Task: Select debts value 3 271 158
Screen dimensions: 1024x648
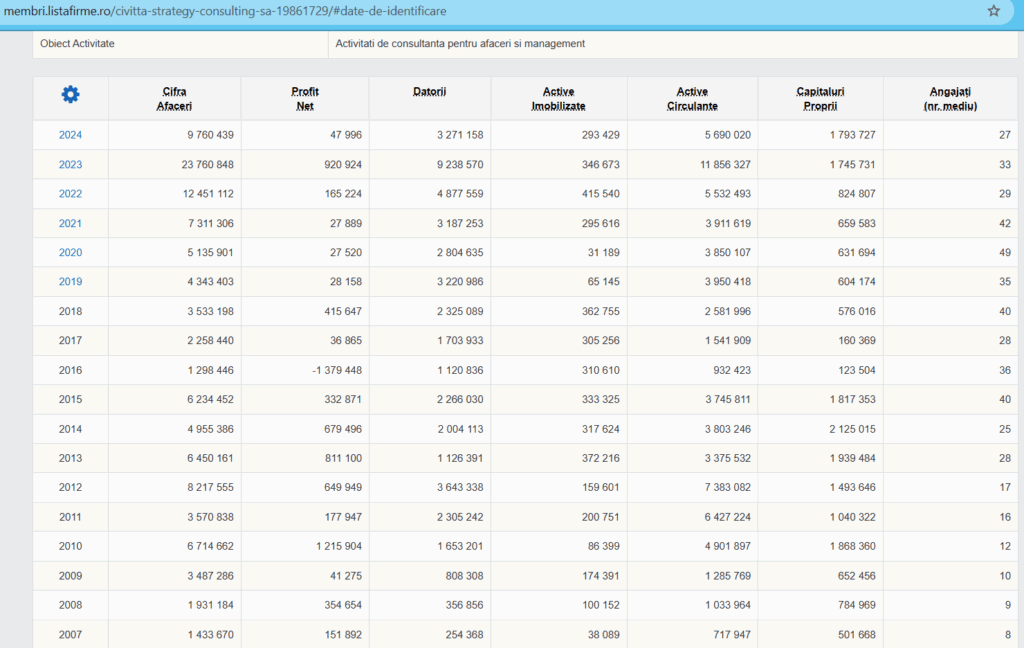Action: [460, 135]
